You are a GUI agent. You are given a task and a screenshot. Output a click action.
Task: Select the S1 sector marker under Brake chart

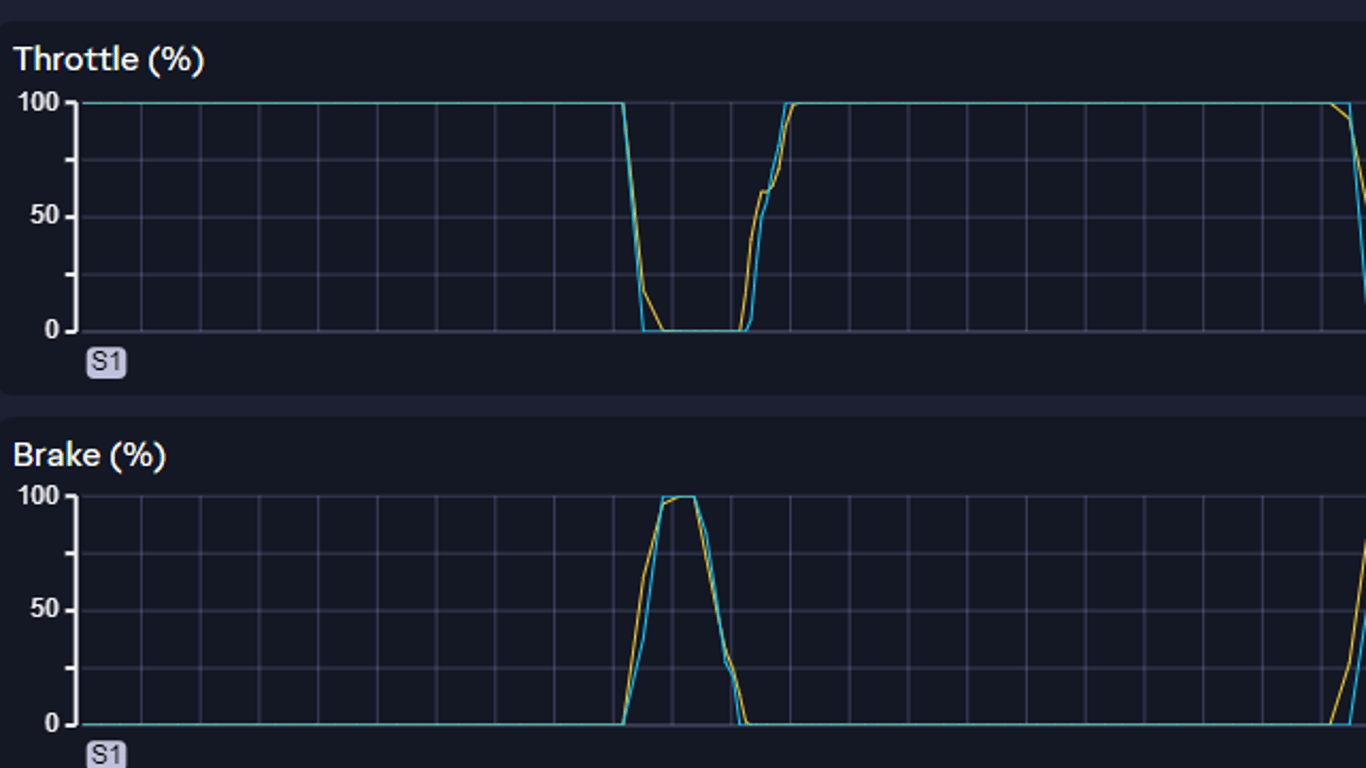pyautogui.click(x=107, y=754)
